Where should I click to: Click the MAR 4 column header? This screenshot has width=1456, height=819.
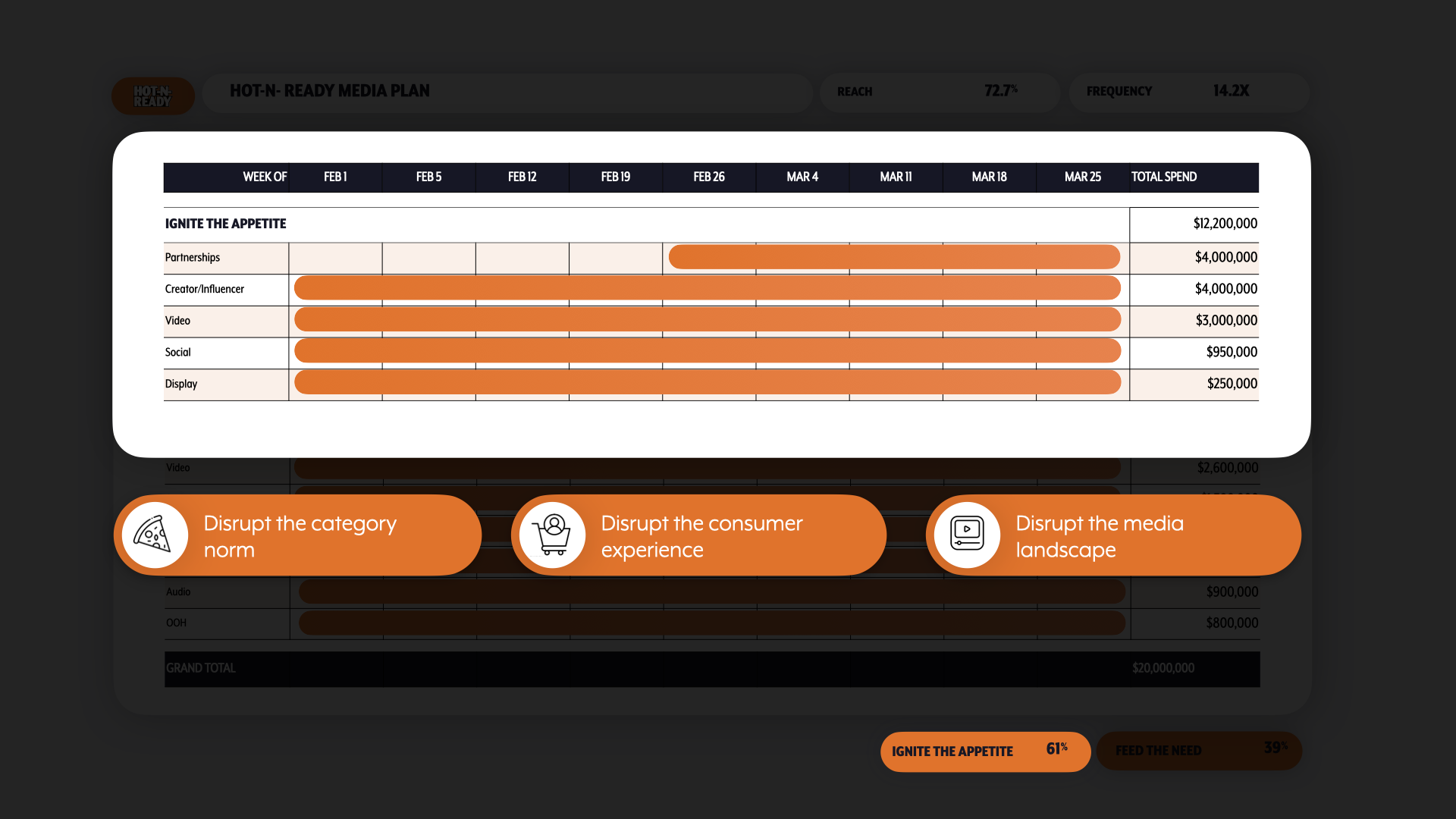[802, 177]
